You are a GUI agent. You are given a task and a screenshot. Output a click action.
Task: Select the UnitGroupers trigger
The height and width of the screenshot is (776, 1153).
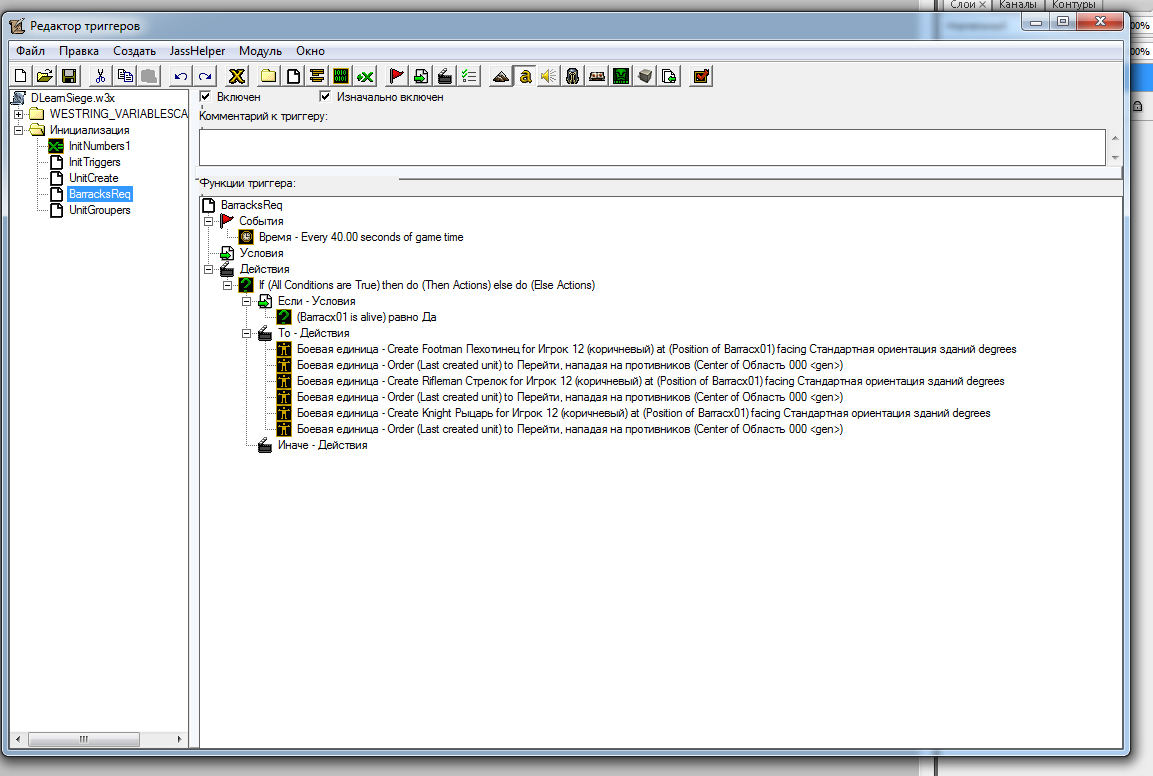point(99,210)
